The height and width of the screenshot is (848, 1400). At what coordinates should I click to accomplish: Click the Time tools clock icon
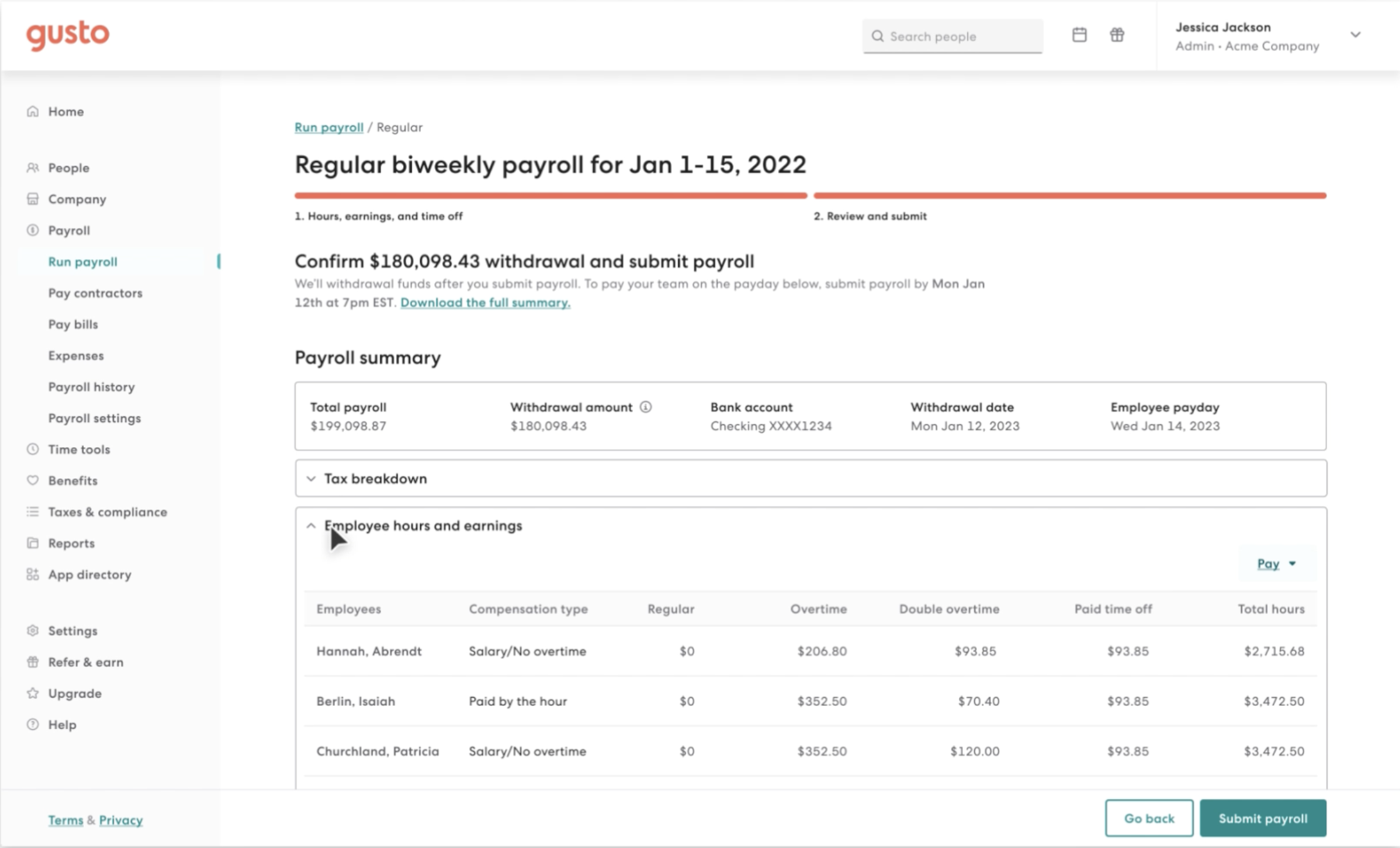[33, 449]
